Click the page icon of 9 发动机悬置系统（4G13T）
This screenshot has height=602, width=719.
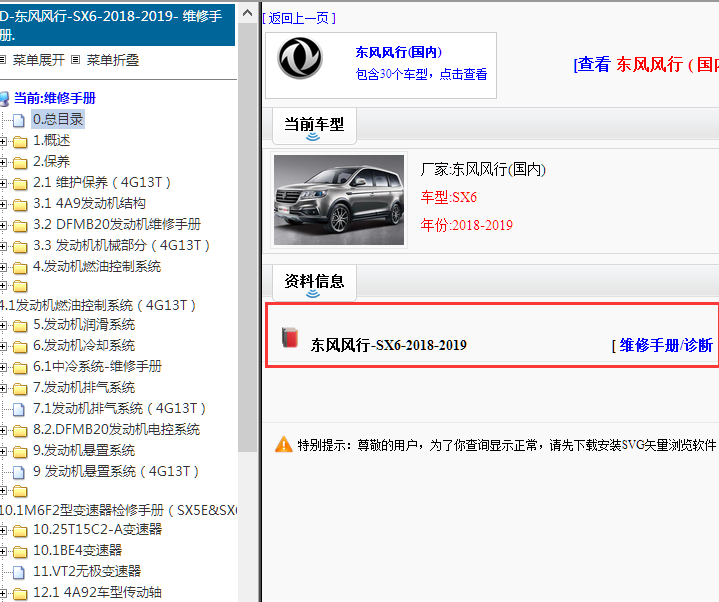[19, 472]
